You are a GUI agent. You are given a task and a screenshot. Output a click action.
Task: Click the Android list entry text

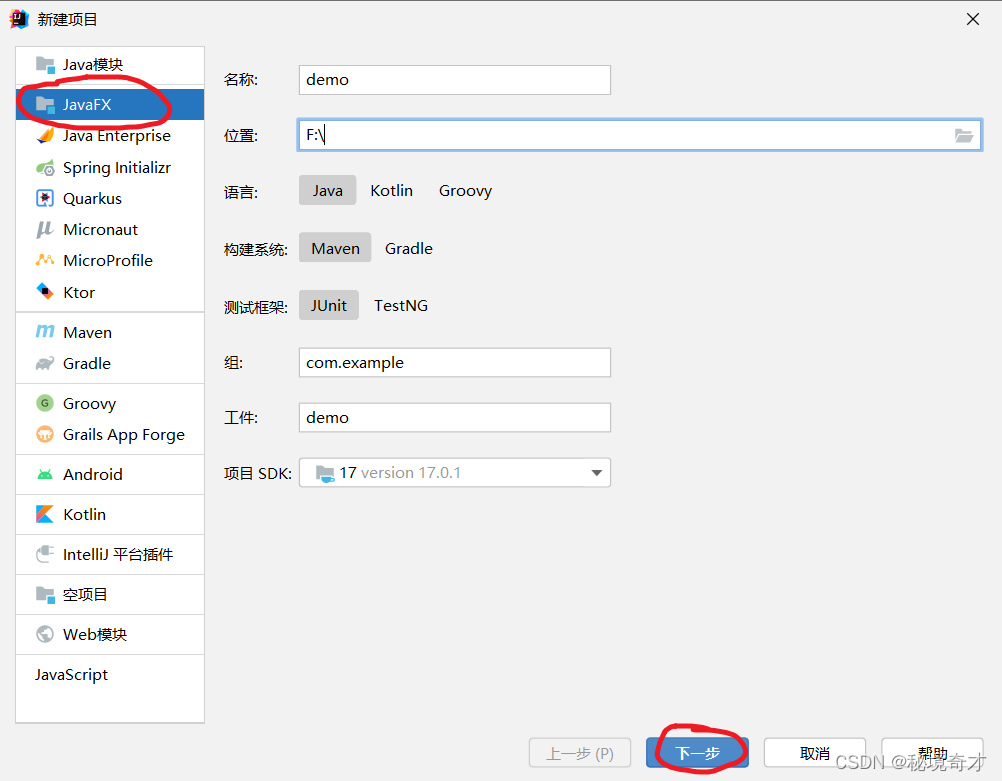point(93,474)
